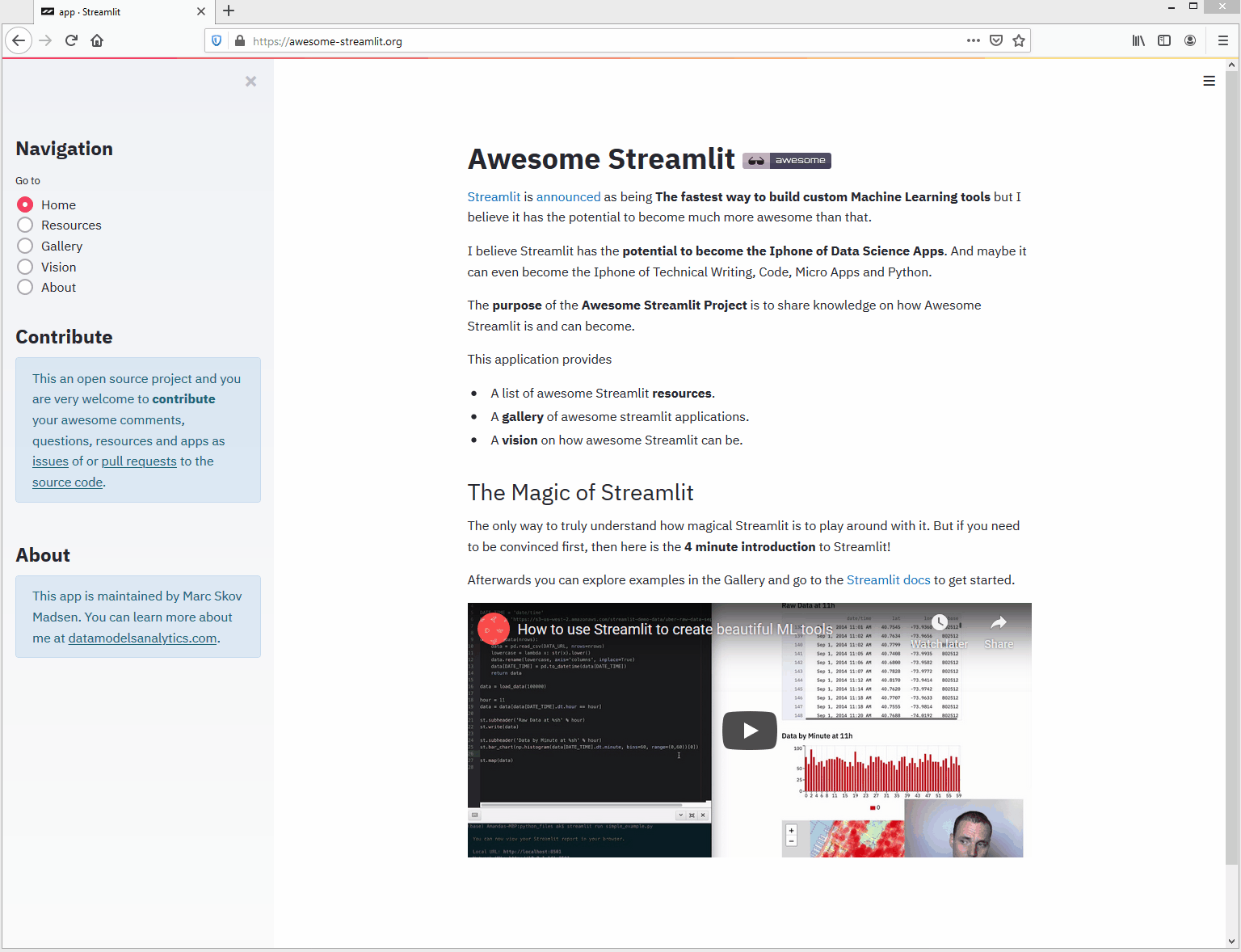This screenshot has width=1241, height=952.
Task: Open the Firefox application menu
Action: 1223,40
